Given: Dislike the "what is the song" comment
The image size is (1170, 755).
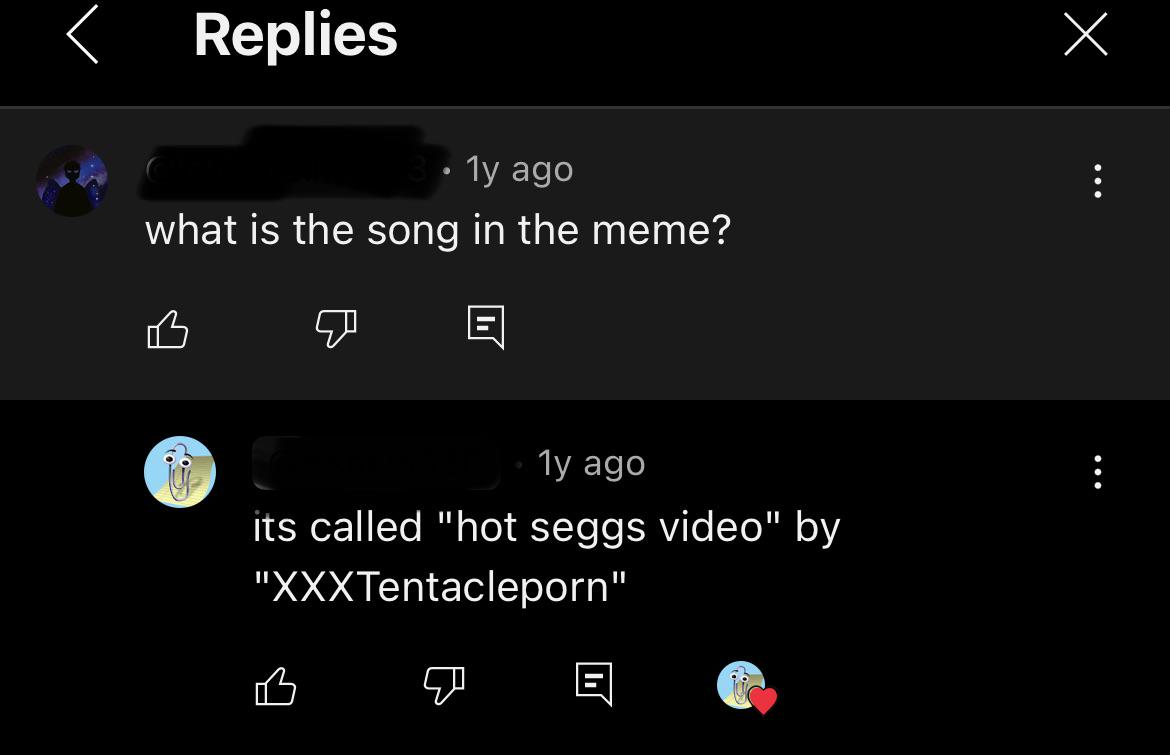Looking at the screenshot, I should point(336,328).
